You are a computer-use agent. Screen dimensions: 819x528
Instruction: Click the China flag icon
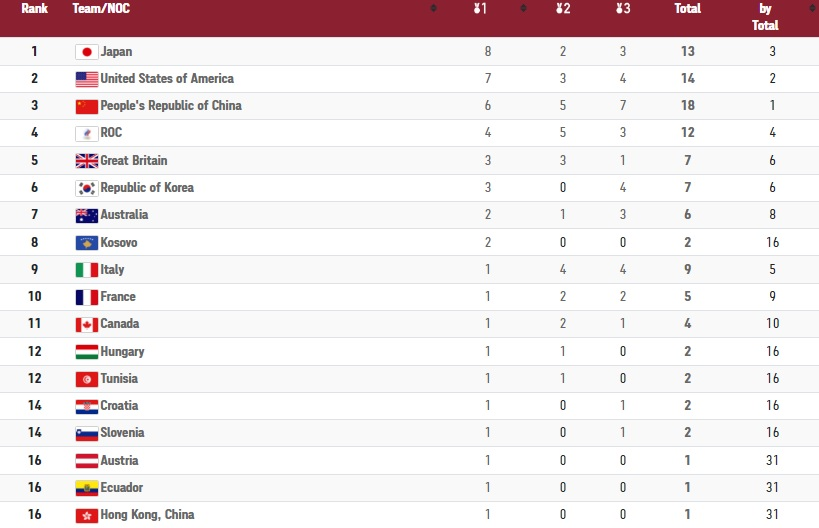[x=87, y=106]
